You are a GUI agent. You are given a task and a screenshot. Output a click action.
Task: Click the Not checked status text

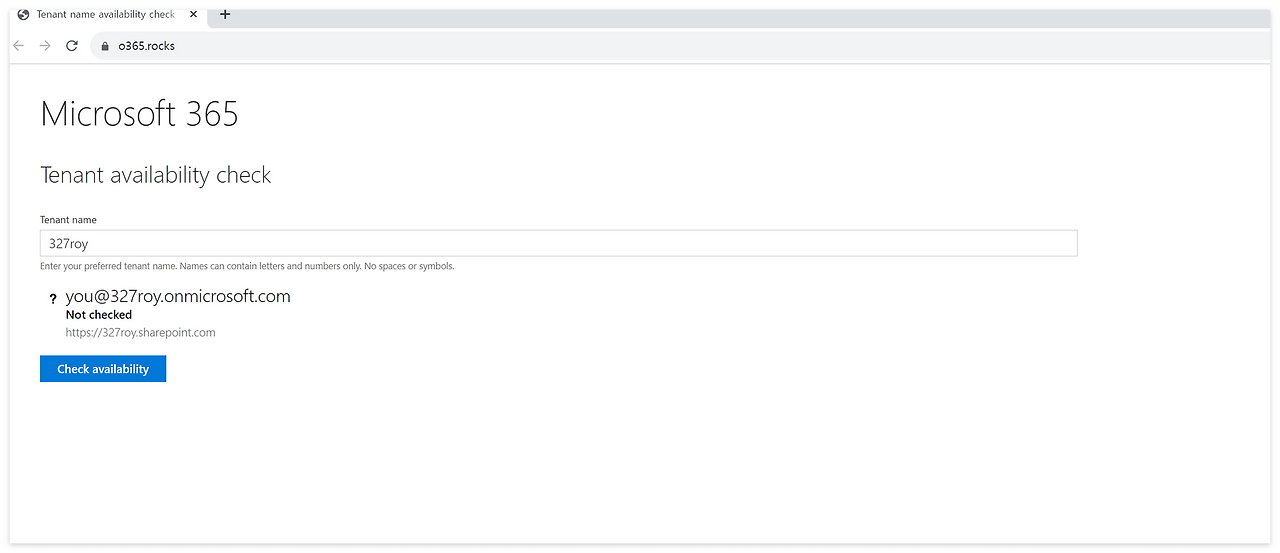(99, 315)
